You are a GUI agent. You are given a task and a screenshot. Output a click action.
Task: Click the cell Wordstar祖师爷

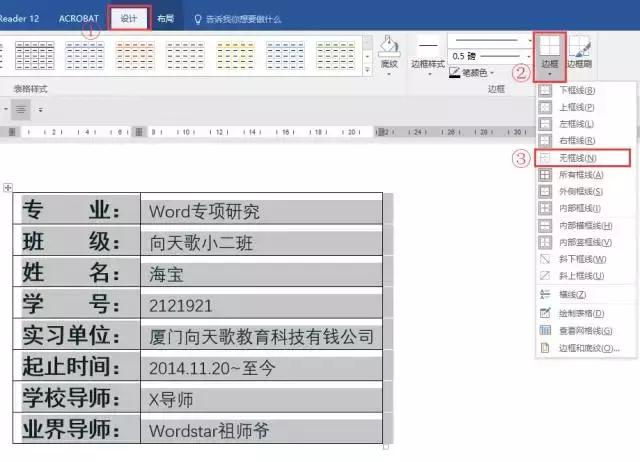point(262,429)
